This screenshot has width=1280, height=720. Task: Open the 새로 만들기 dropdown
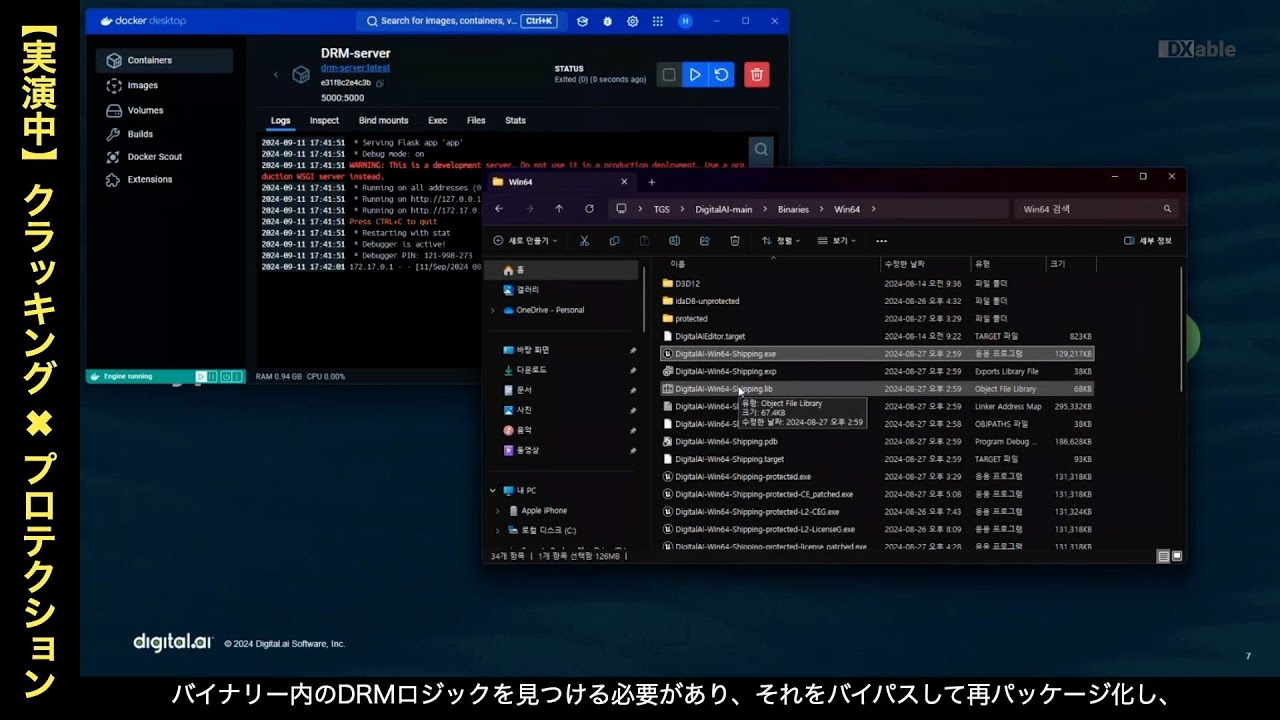525,241
